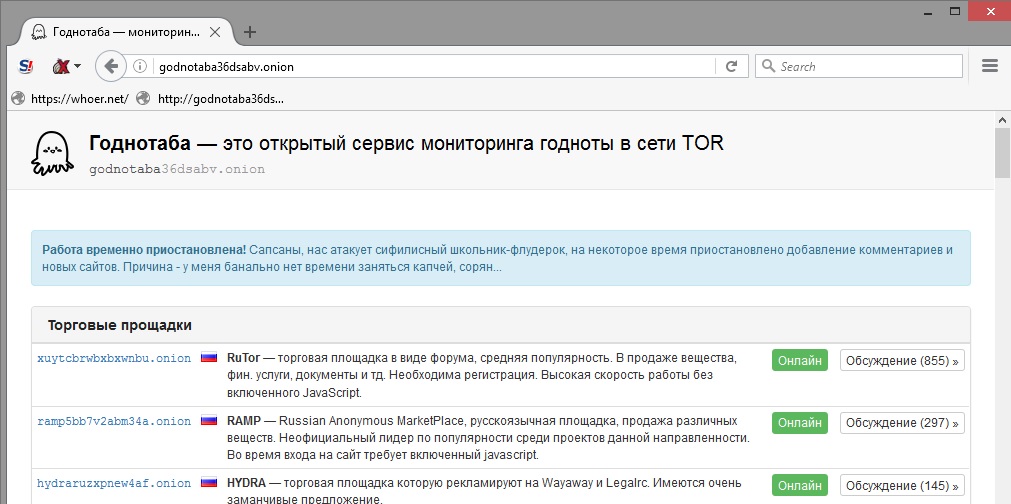1011x504 pixels.
Task: Show site information via the info icon
Action: click(x=140, y=66)
